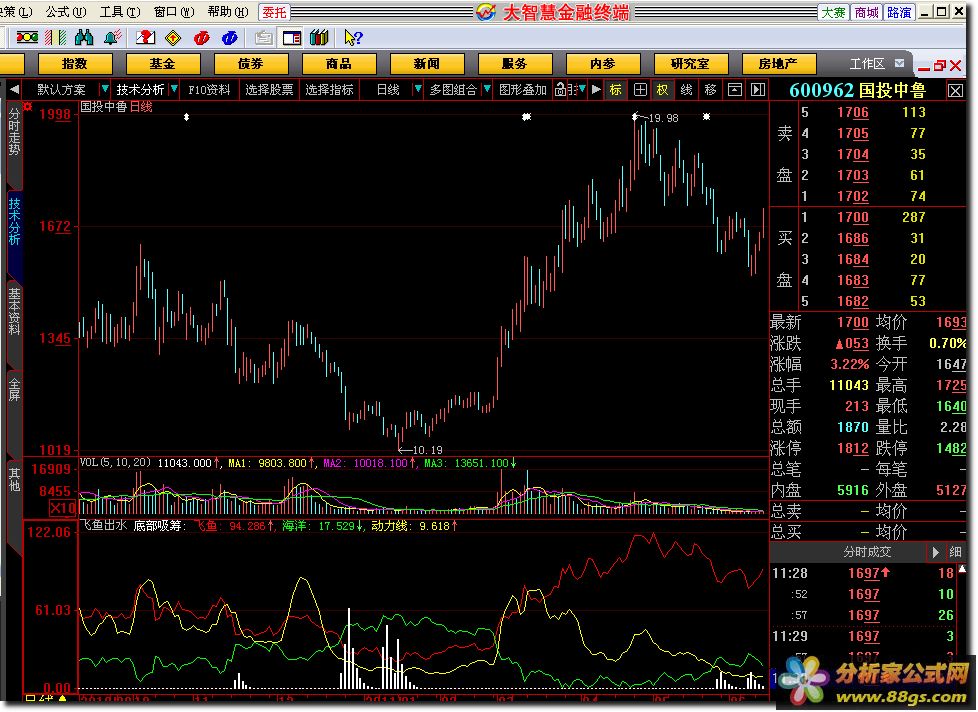Close the 600962 quote panel X box
Image resolution: width=978 pixels, height=712 pixels.
click(955, 91)
